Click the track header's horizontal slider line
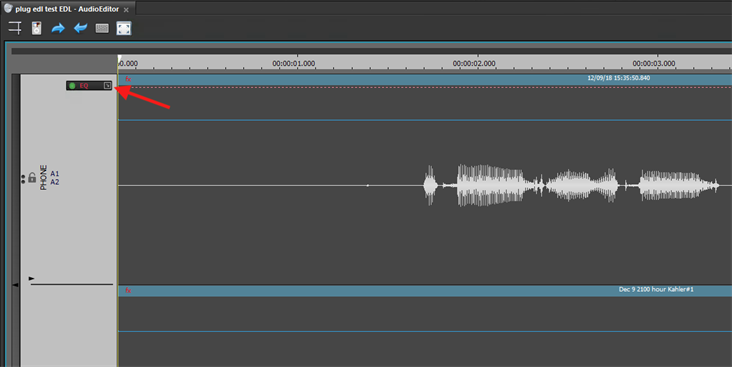732x367 pixels. (72, 284)
